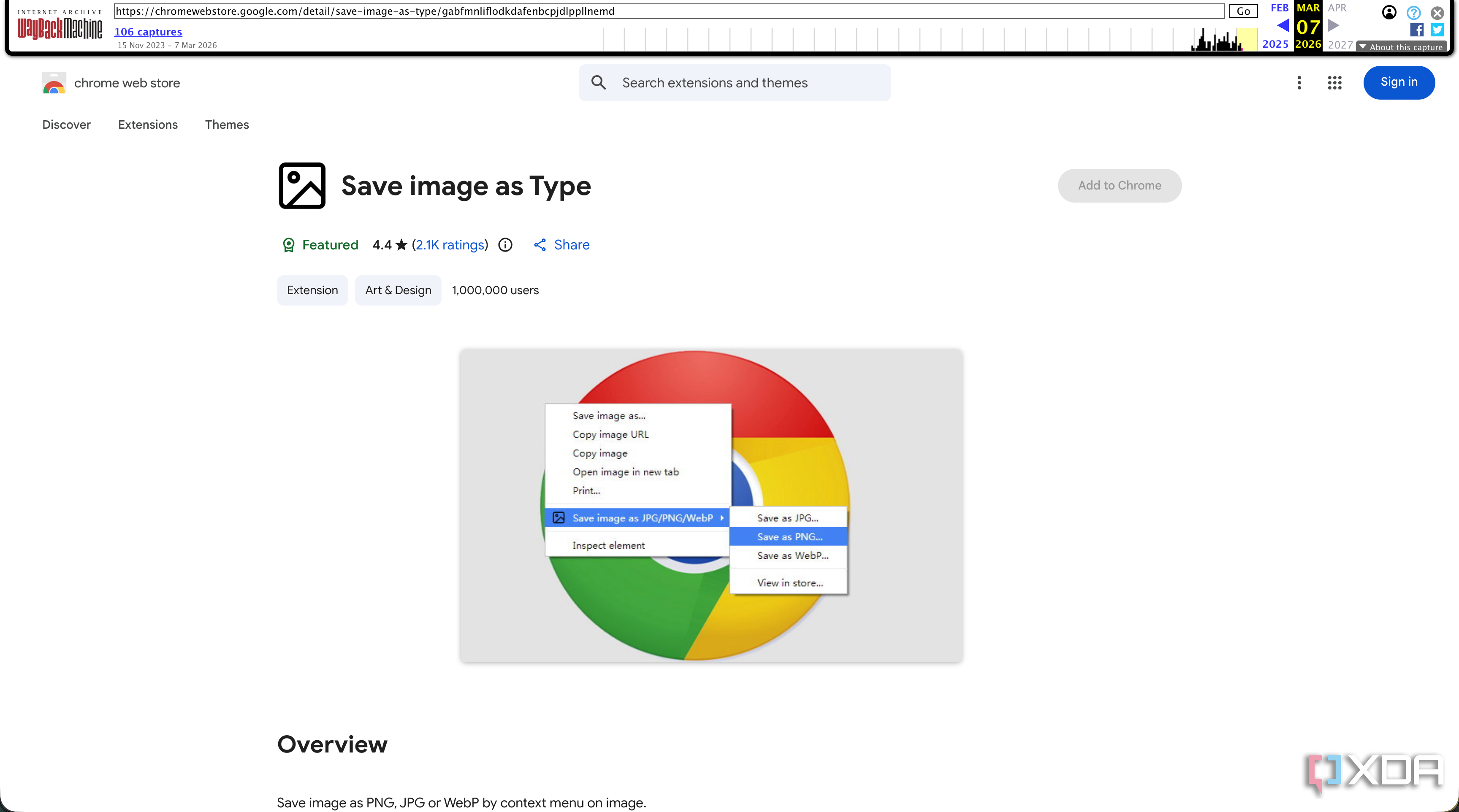Click the Wayback Machine Twitter share icon
Image resolution: width=1459 pixels, height=812 pixels.
(1437, 30)
